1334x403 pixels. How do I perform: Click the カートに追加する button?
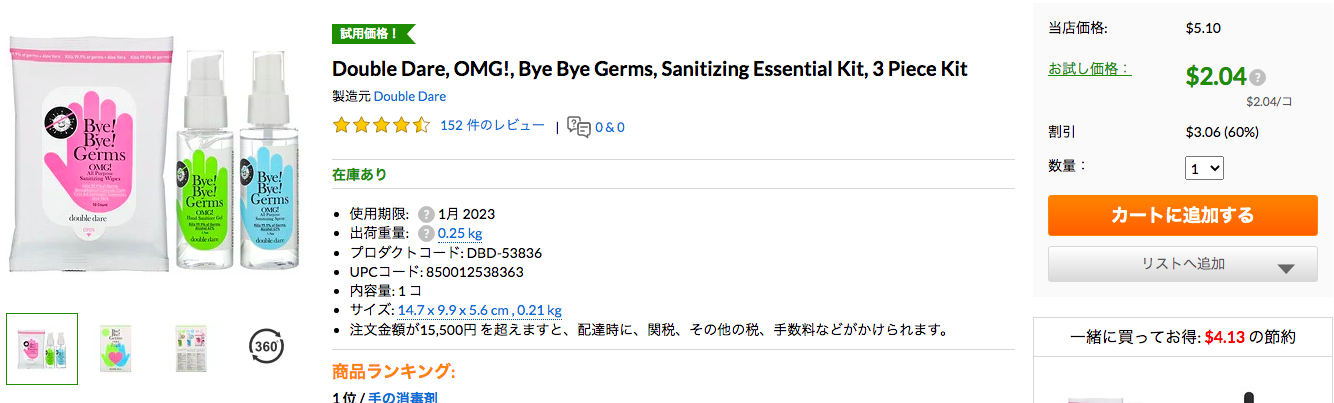[x=1182, y=216]
